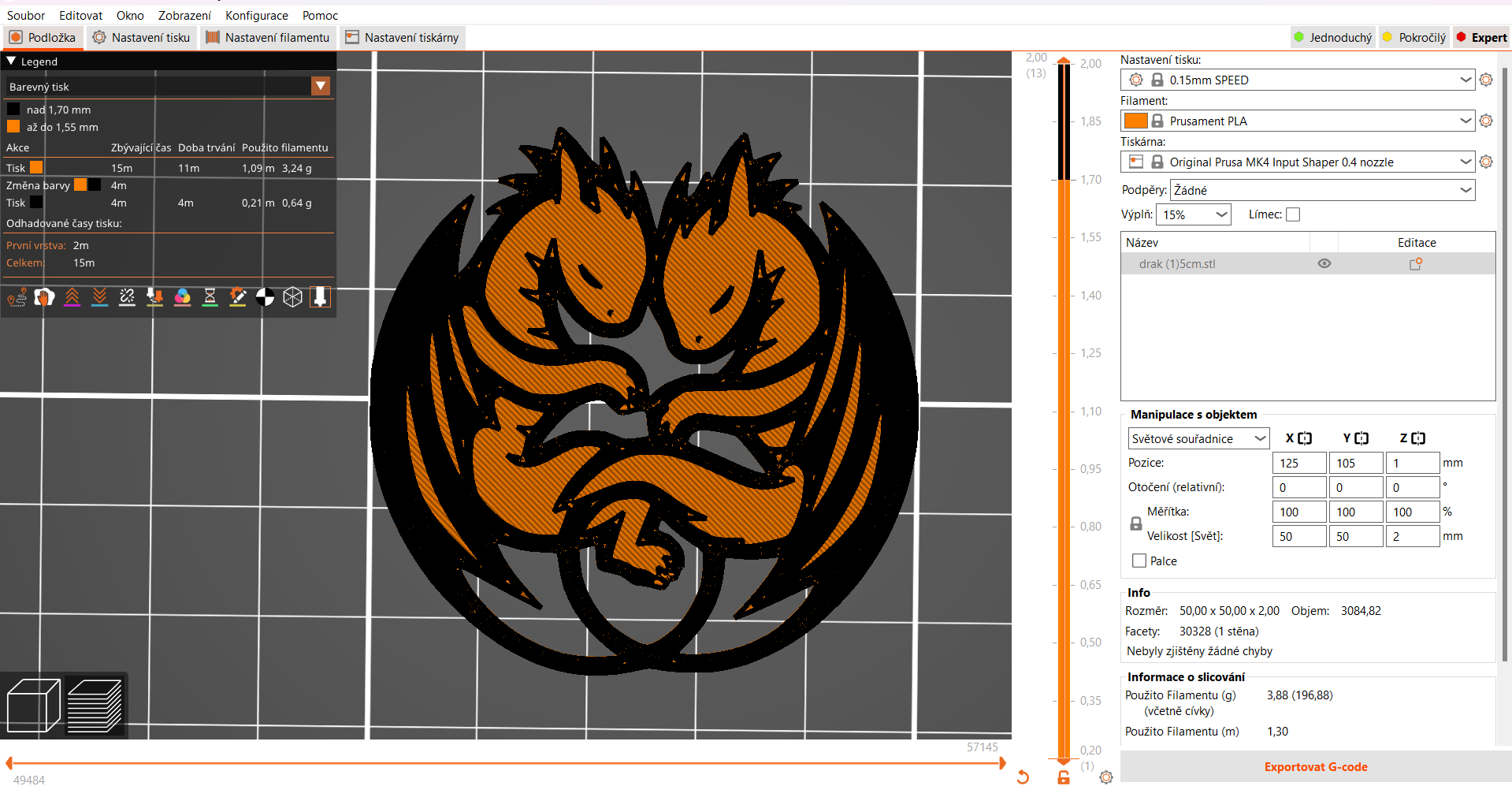
Task: Toggle tool marker nozzle icon
Action: pos(320,297)
